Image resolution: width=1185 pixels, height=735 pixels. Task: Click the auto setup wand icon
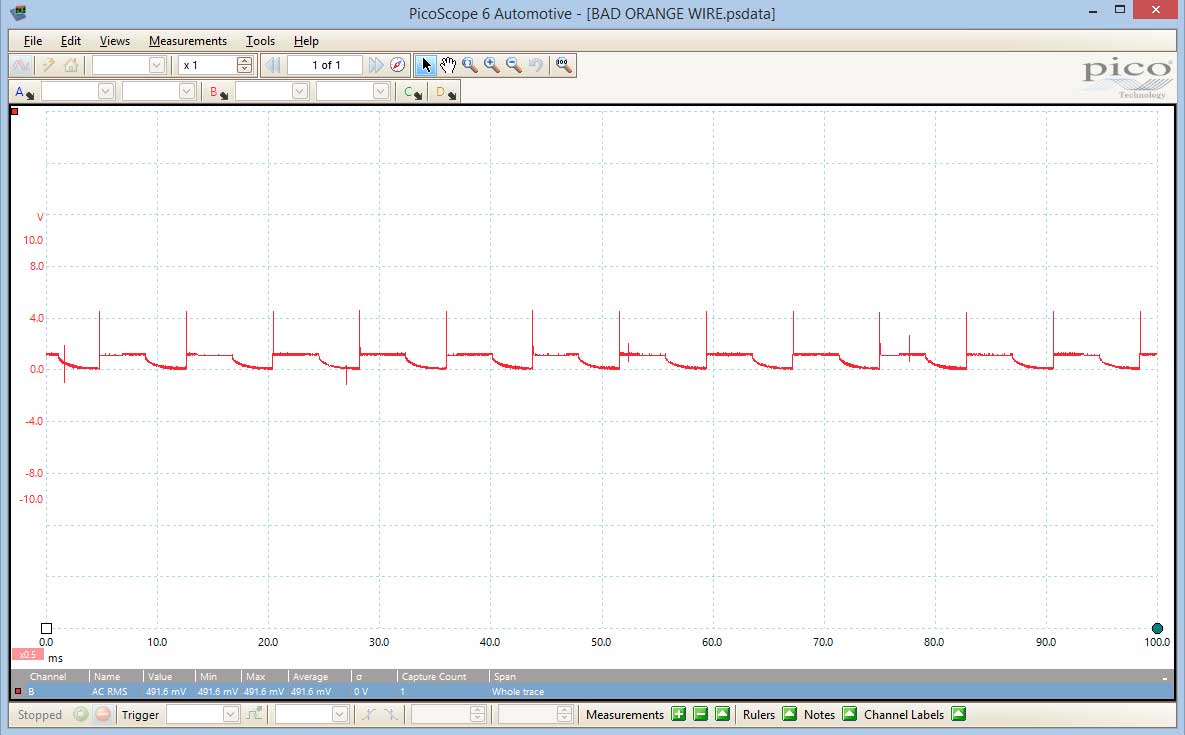tap(48, 65)
